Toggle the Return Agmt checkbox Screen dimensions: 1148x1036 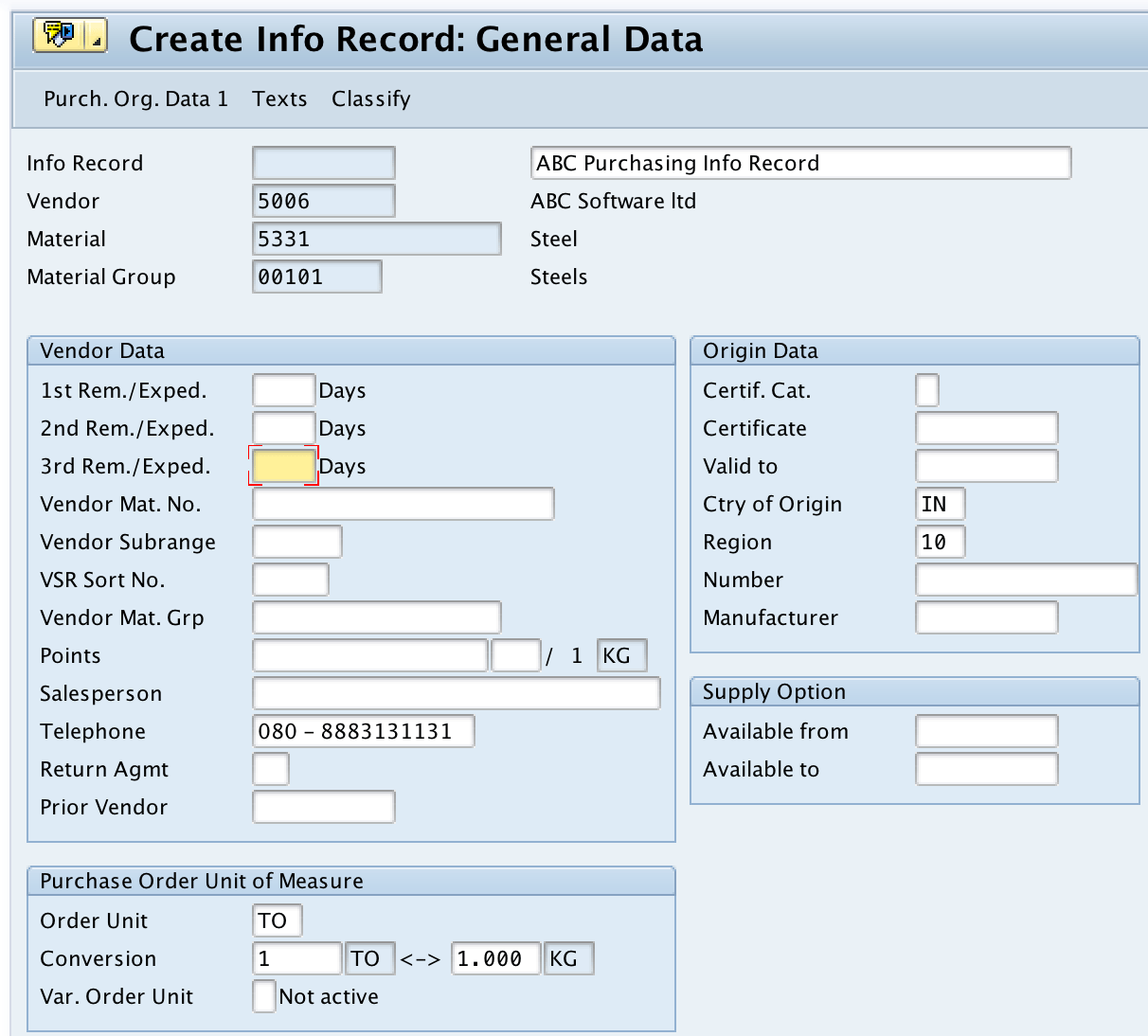270,769
